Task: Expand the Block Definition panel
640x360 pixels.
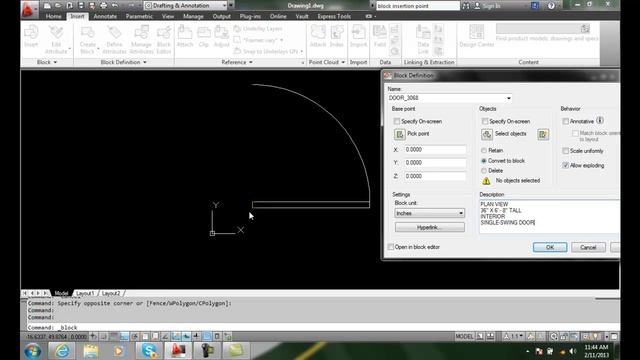Action: tap(123, 62)
